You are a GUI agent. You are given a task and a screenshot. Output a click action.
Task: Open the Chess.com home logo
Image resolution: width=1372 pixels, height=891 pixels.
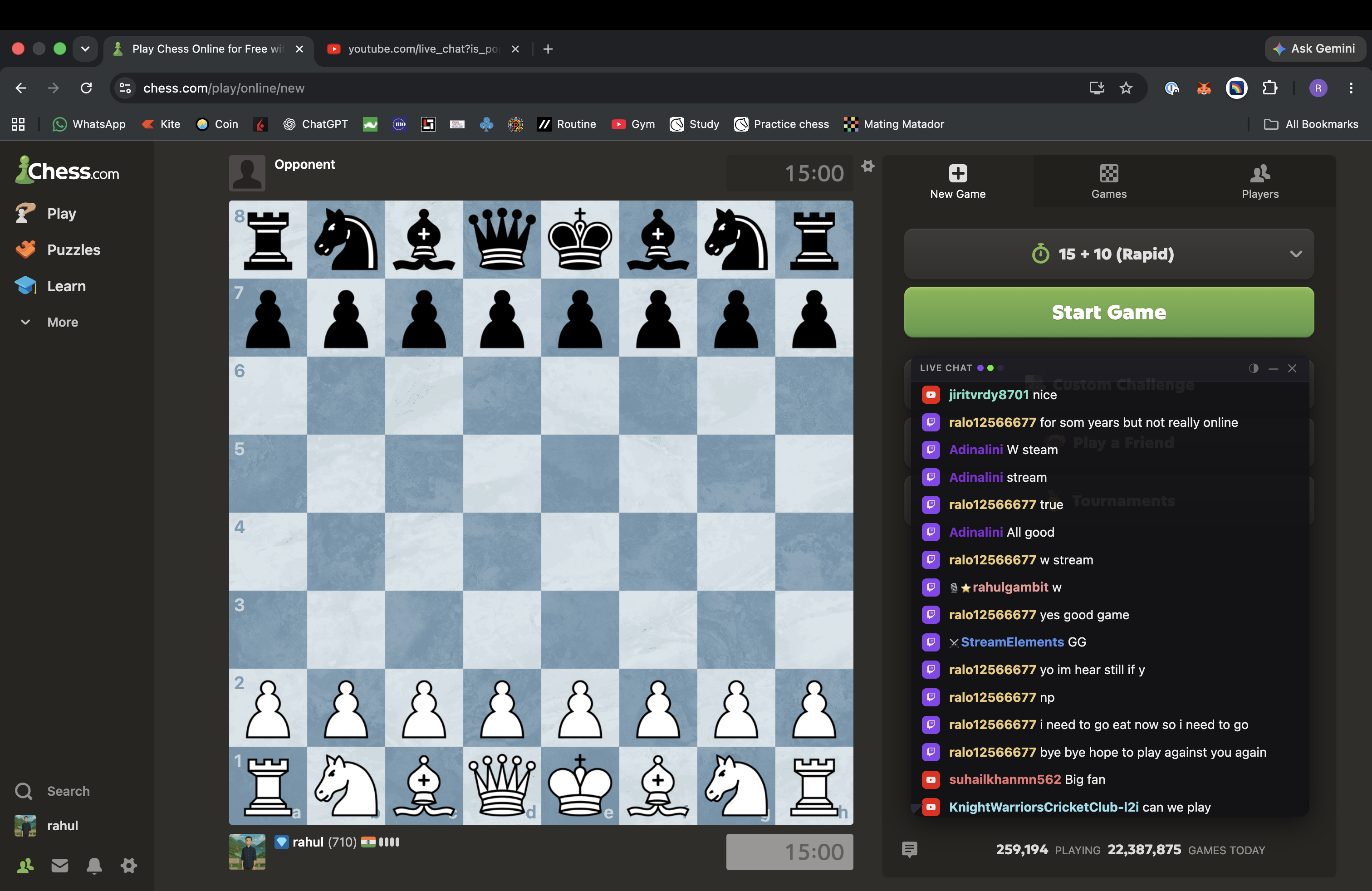tap(68, 170)
